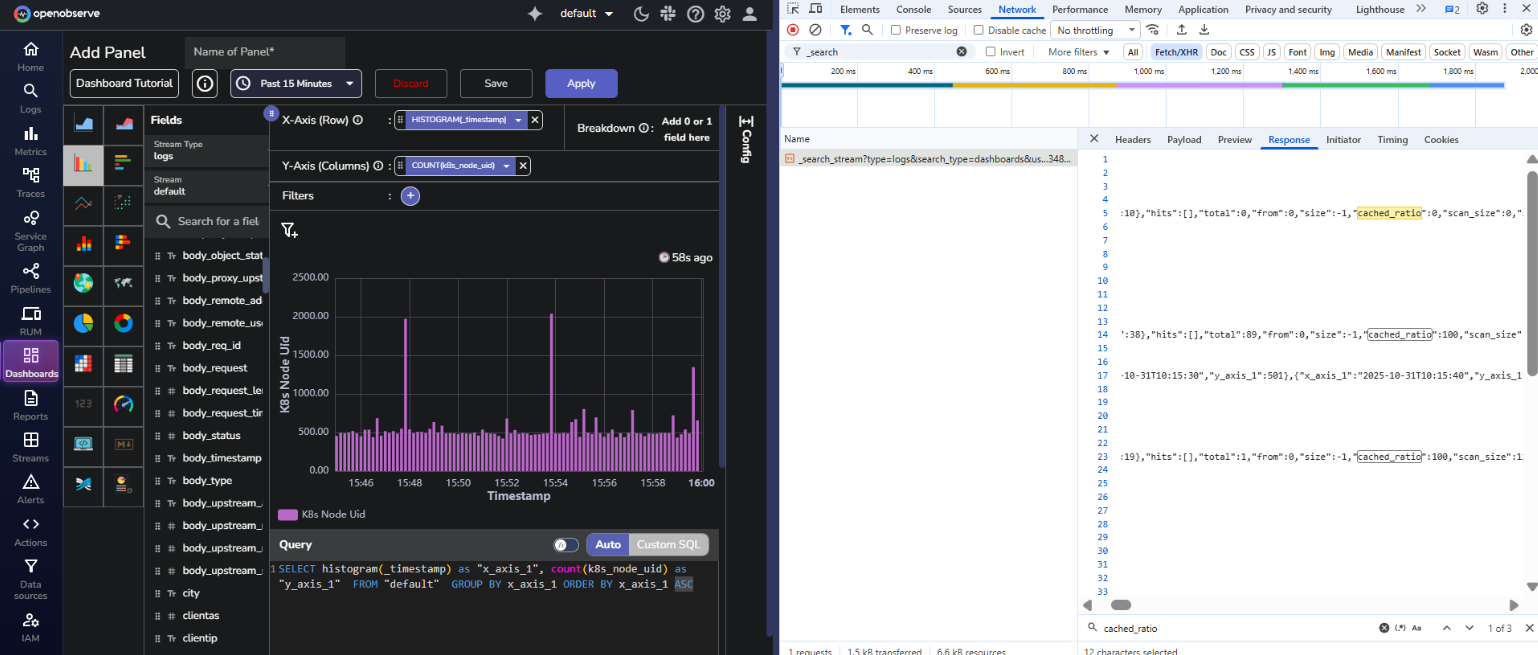
Task: Open the Headers tab of the request
Action: (1132, 139)
